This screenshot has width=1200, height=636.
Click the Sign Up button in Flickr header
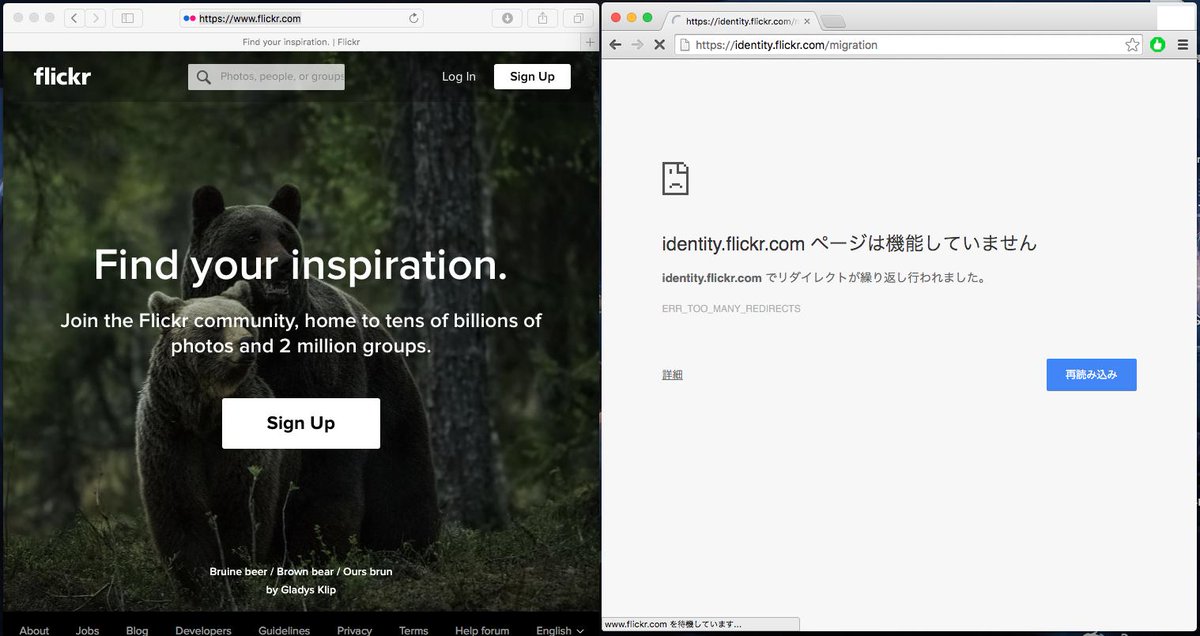532,77
